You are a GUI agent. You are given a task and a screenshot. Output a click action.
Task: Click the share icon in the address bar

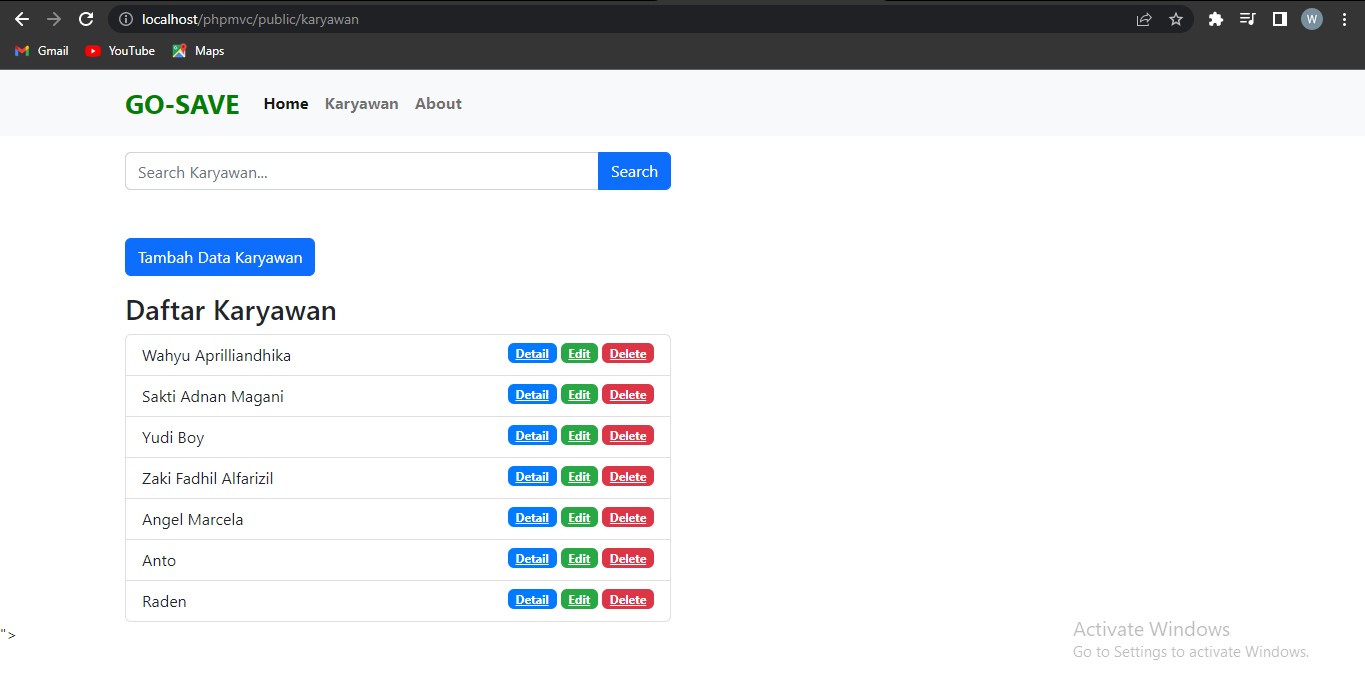tap(1143, 18)
